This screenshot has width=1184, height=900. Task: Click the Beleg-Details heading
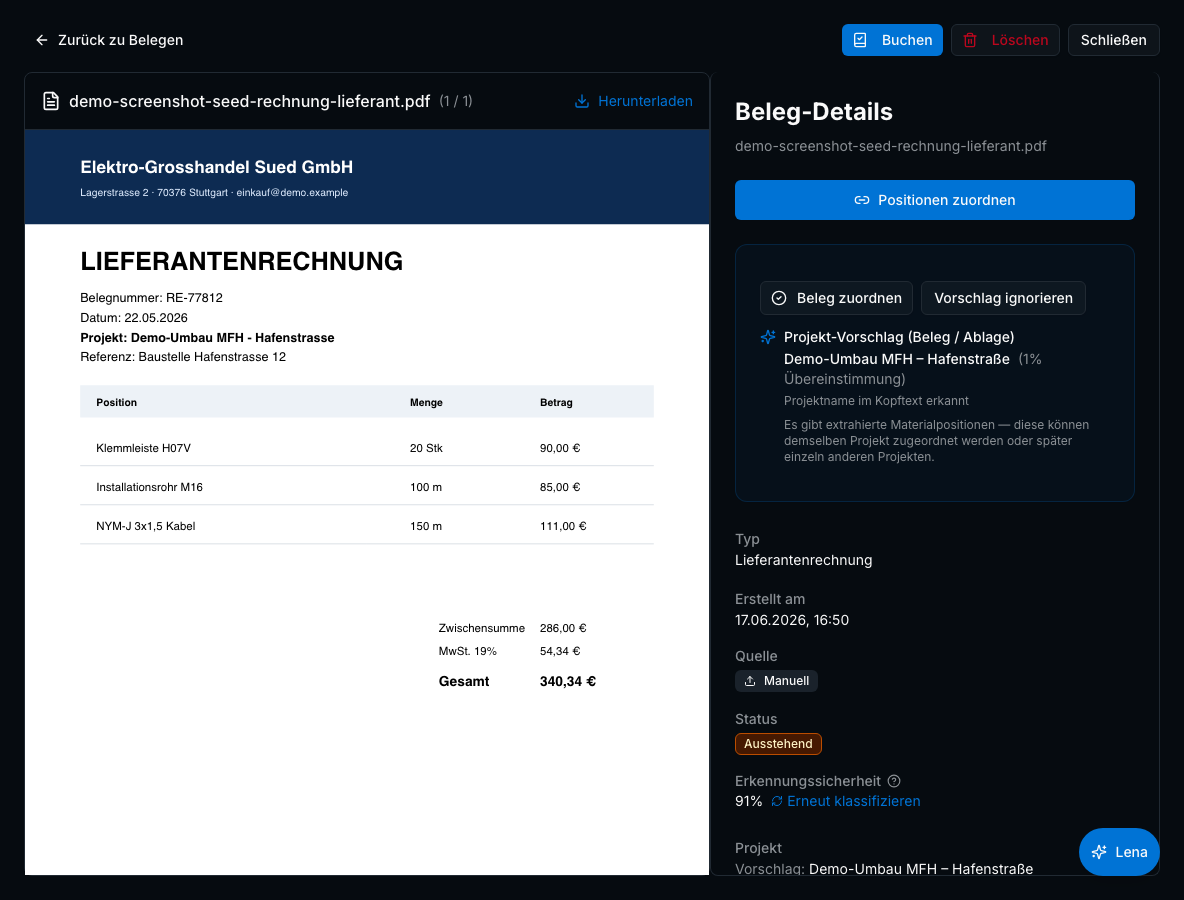pos(813,112)
